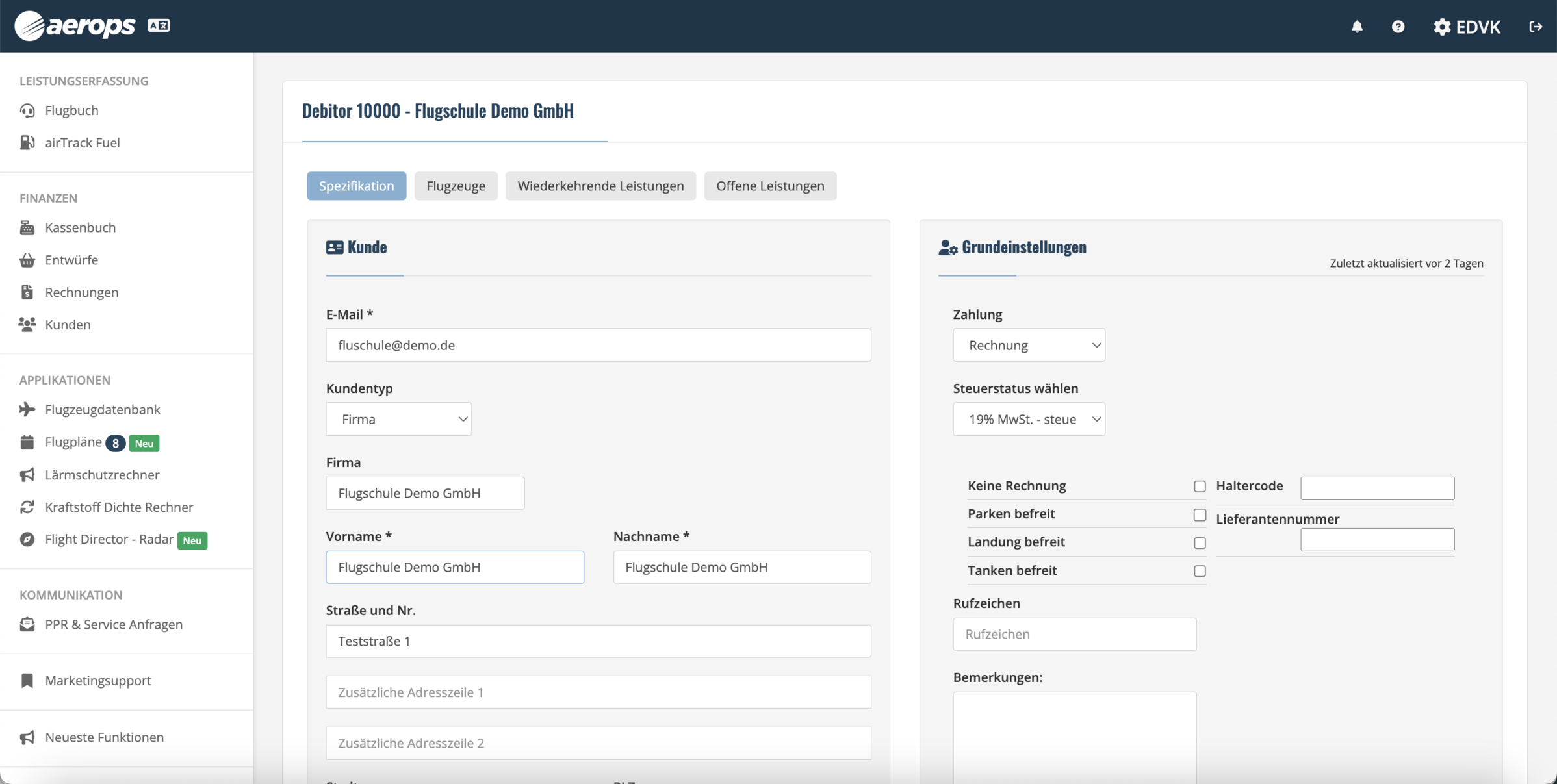Open Flugzeugdatenbank
Screen dimensions: 1557x784
pos(103,409)
